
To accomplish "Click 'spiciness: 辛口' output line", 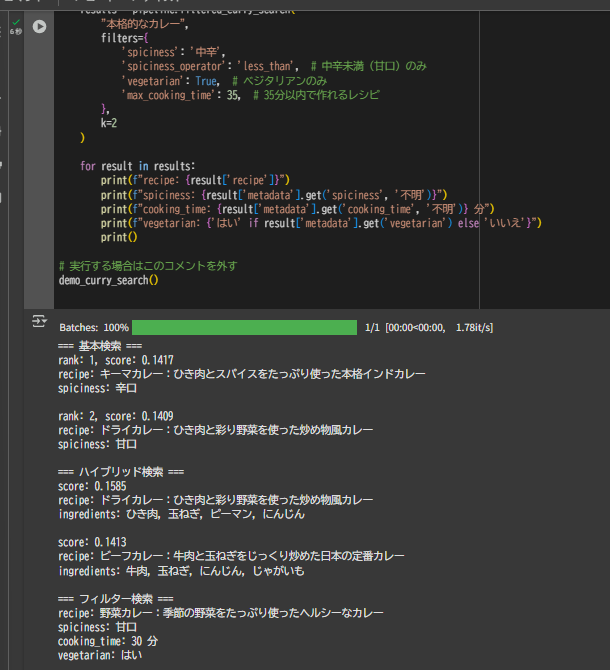I will click(x=97, y=388).
